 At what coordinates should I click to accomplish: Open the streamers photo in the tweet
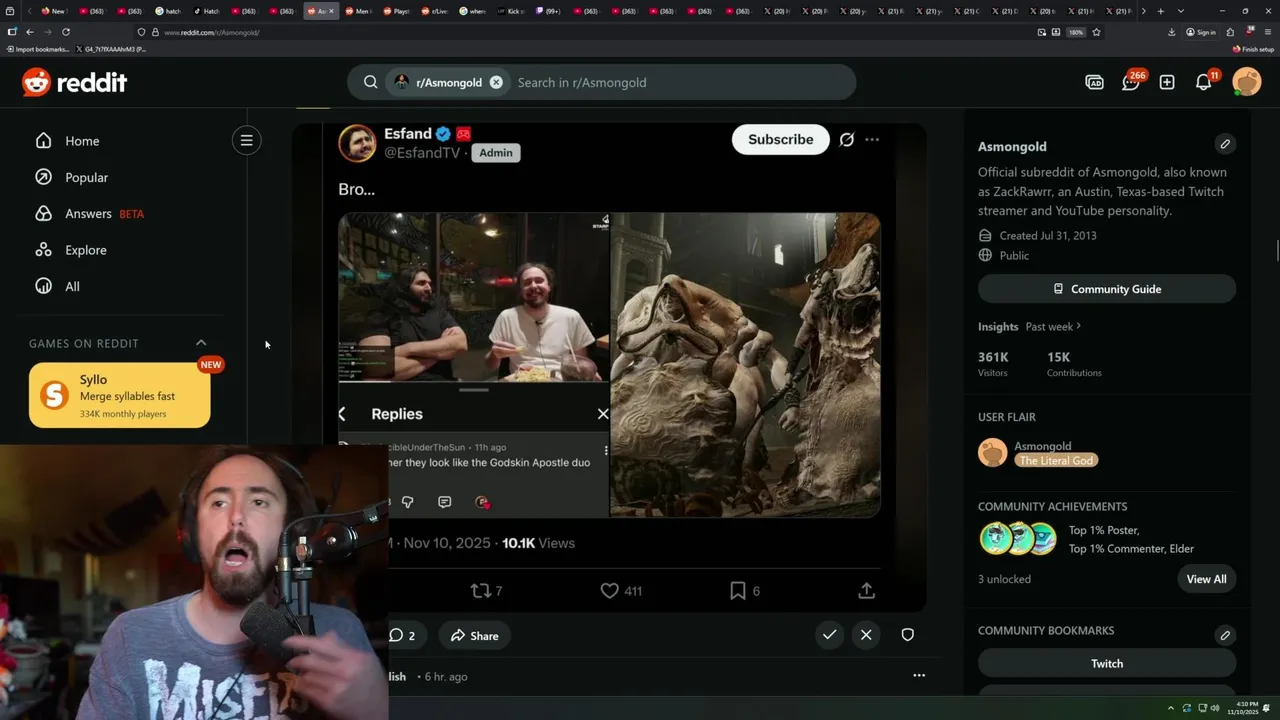474,297
